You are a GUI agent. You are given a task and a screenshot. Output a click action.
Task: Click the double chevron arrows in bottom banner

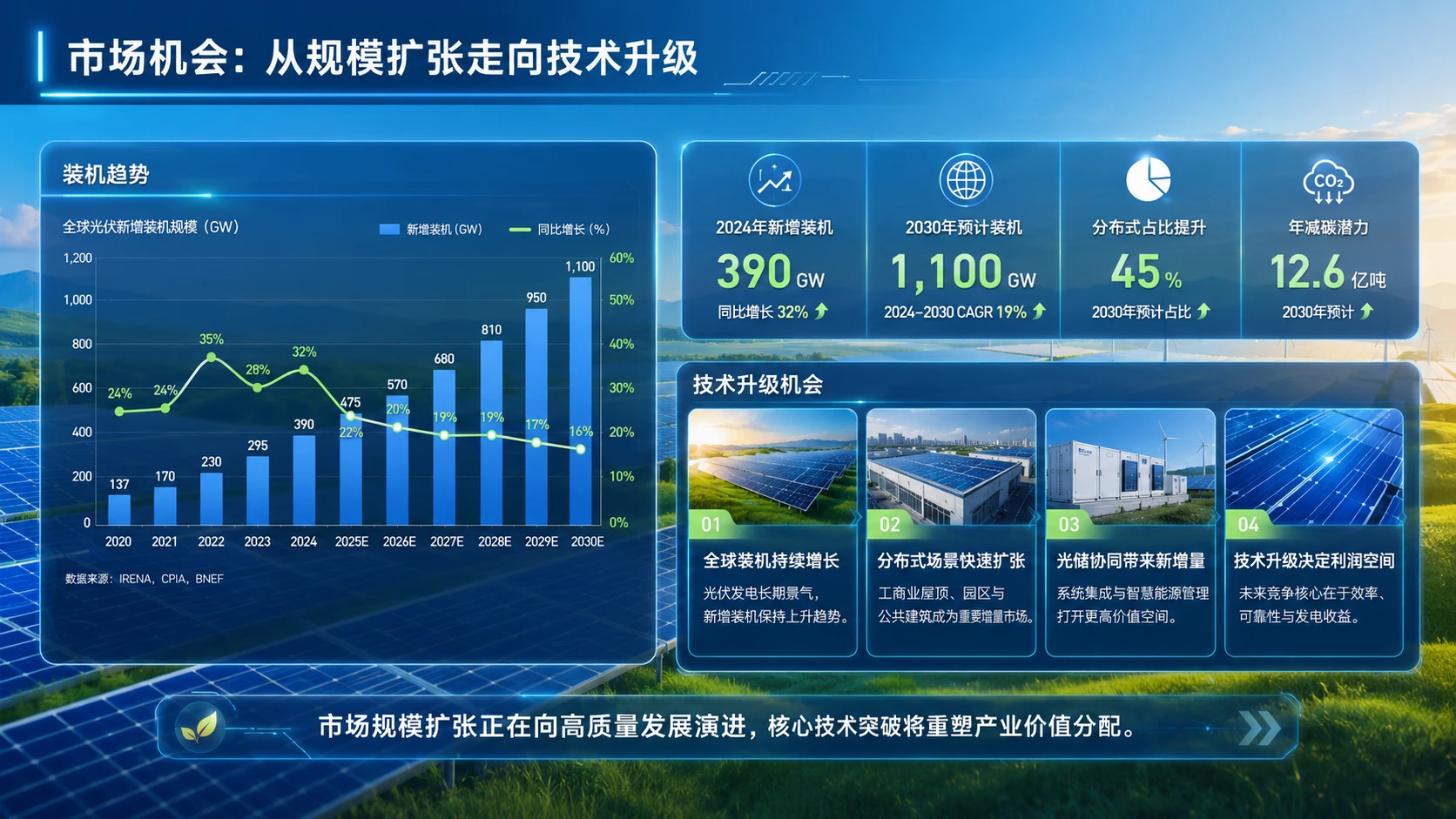1260,728
